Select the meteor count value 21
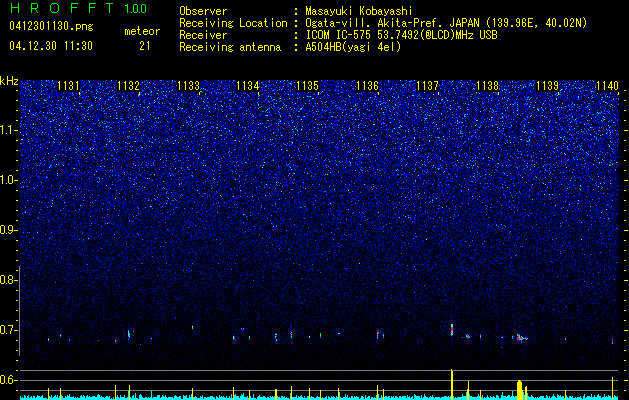Viewport: 629px width, 400px height. (x=145, y=46)
